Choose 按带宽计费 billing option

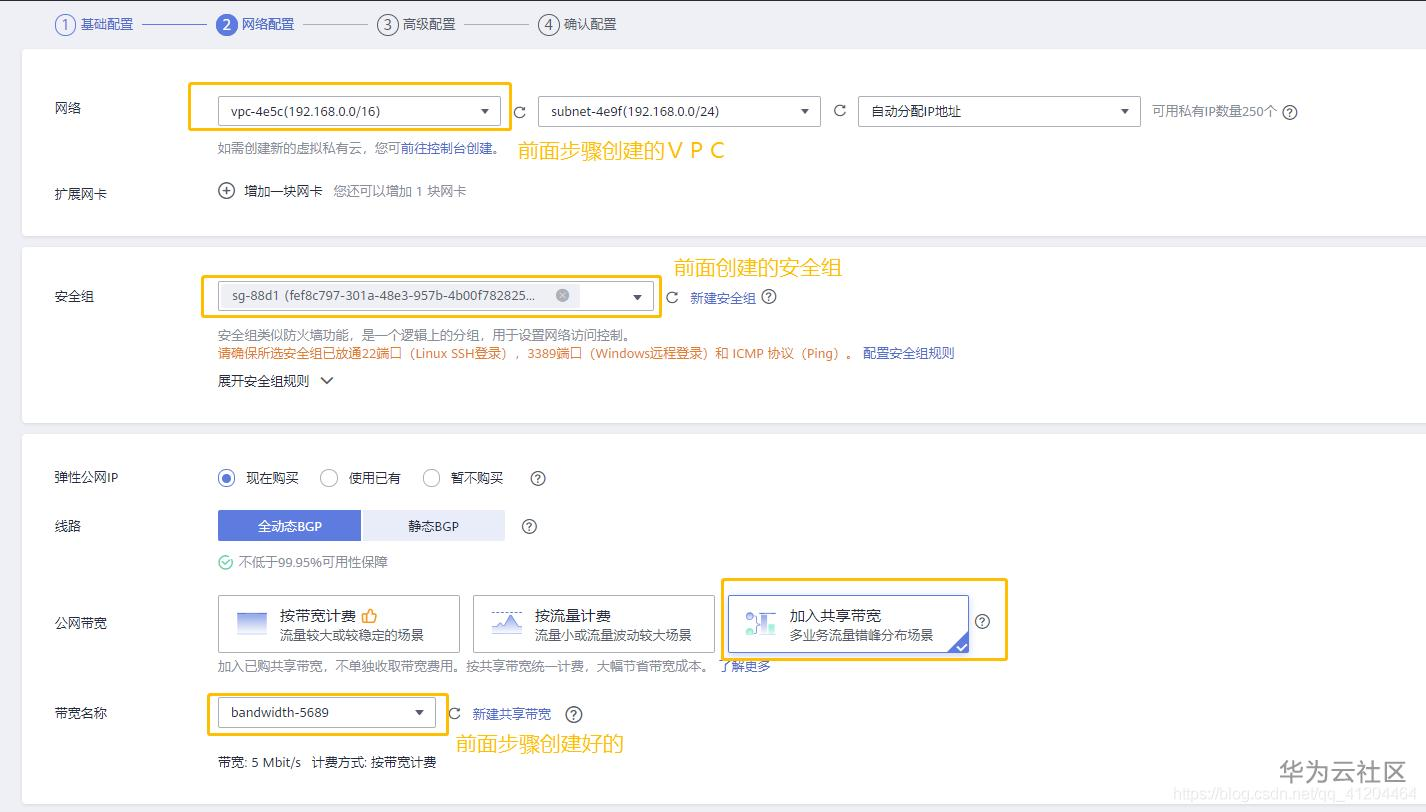point(339,624)
